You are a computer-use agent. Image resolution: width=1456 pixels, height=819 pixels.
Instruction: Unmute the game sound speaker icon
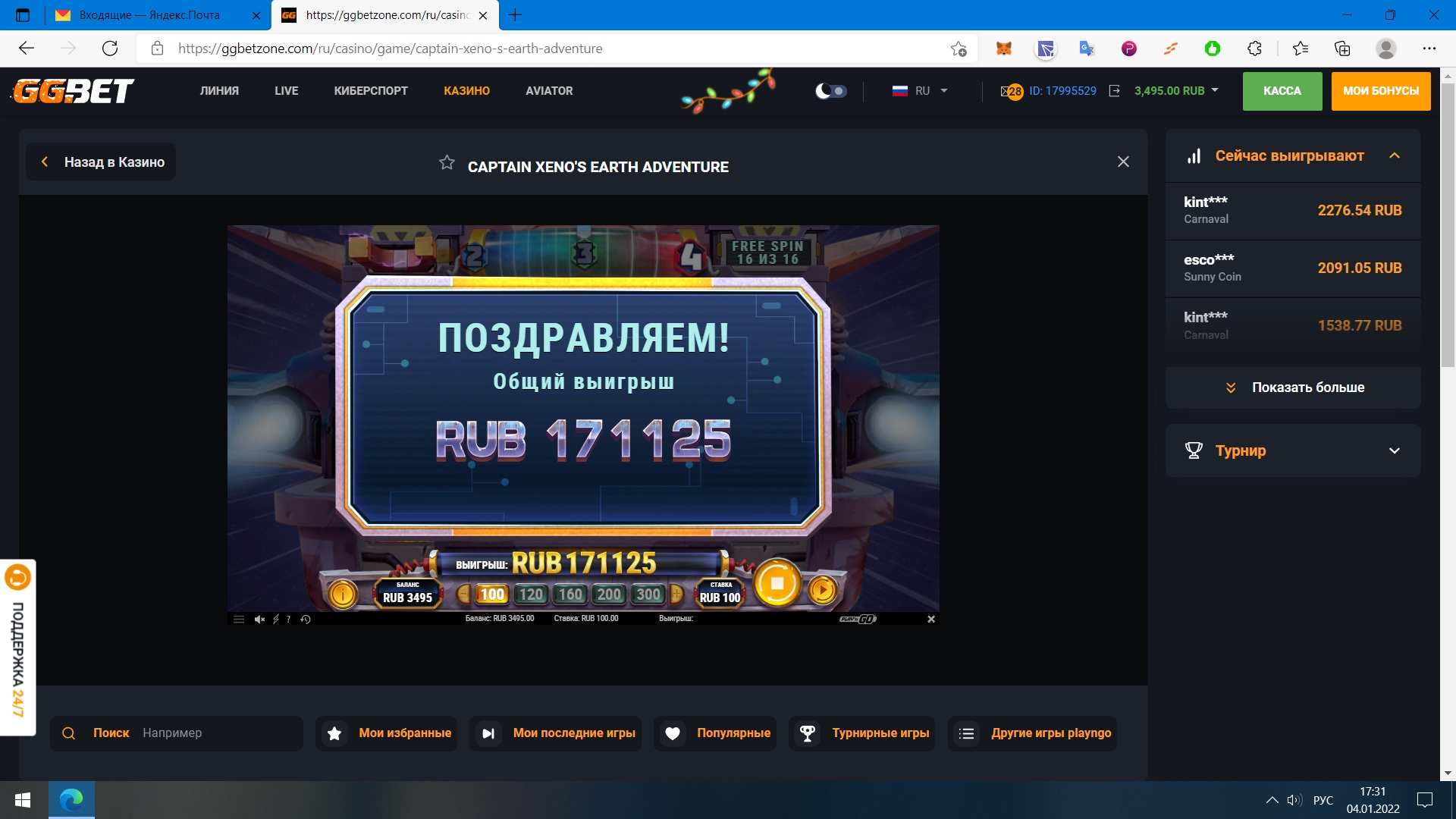point(259,620)
